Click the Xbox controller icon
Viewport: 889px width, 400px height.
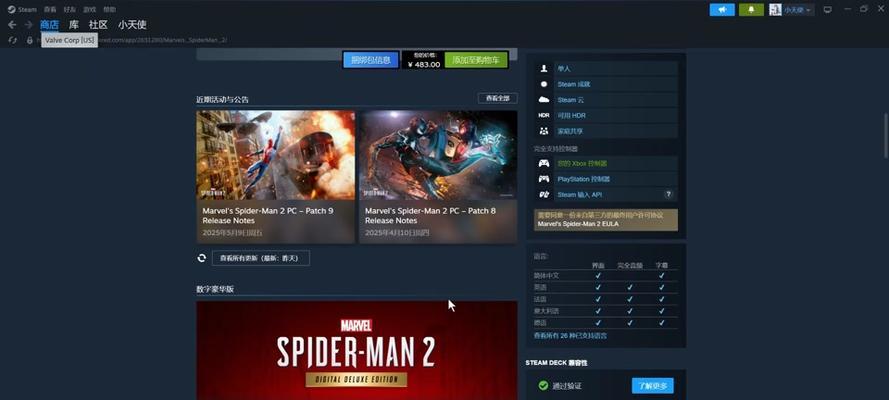[x=544, y=163]
